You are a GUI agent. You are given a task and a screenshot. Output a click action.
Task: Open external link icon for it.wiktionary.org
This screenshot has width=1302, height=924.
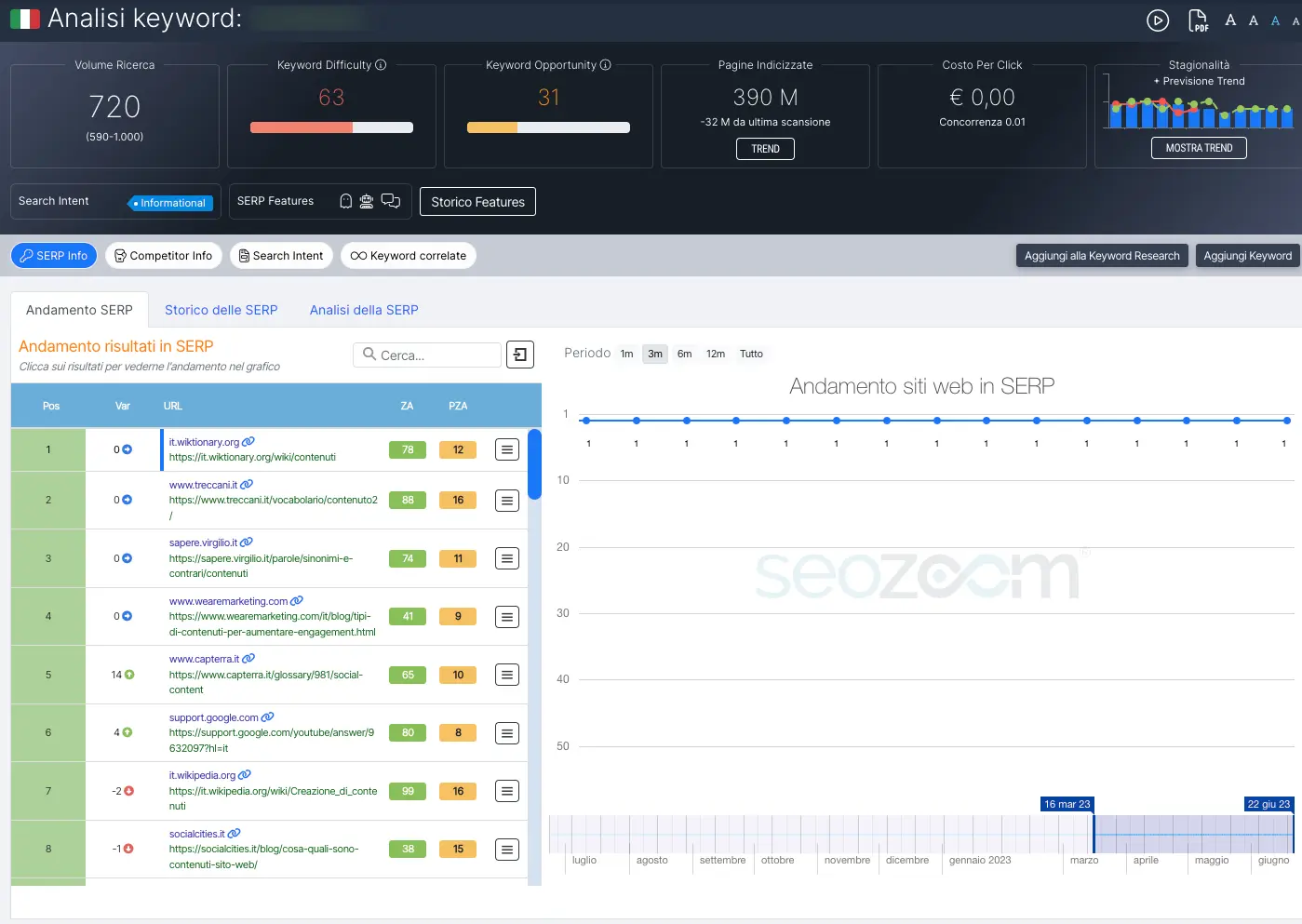[x=248, y=442]
